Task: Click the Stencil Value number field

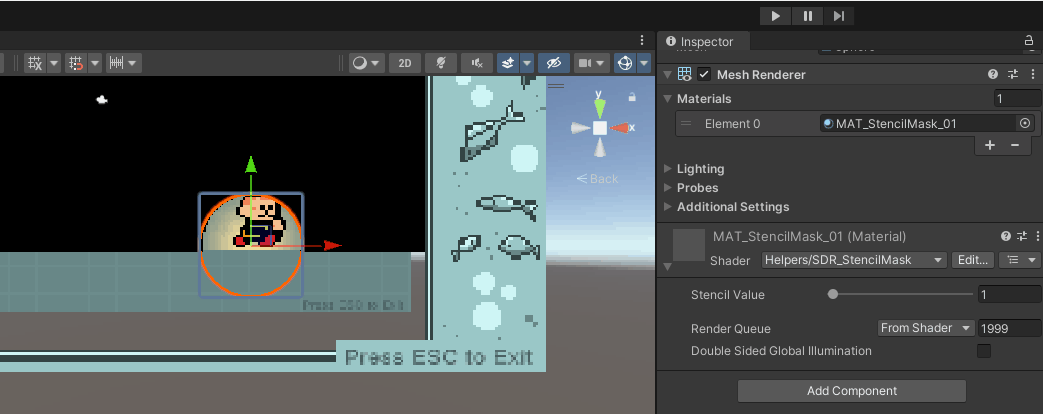Action: click(x=1010, y=294)
